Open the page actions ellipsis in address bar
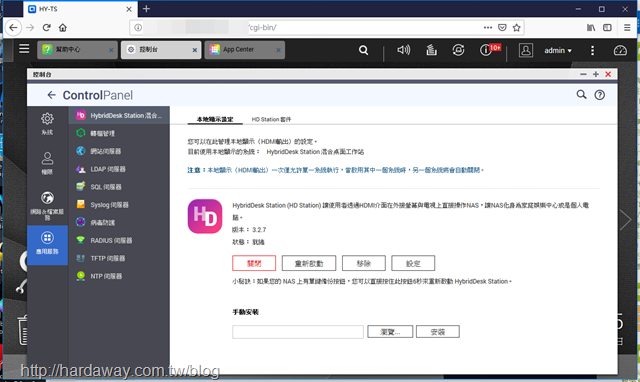Image resolution: width=640 pixels, height=382 pixels. click(x=488, y=28)
